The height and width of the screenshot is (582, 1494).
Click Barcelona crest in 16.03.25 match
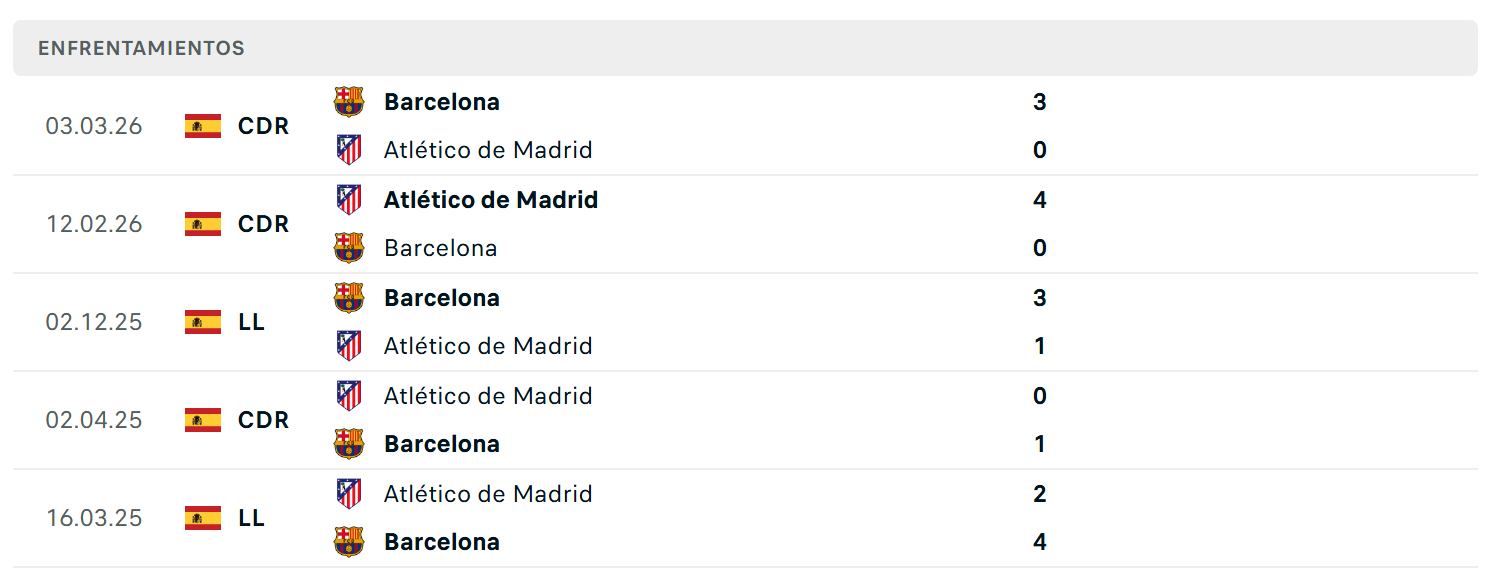[349, 542]
